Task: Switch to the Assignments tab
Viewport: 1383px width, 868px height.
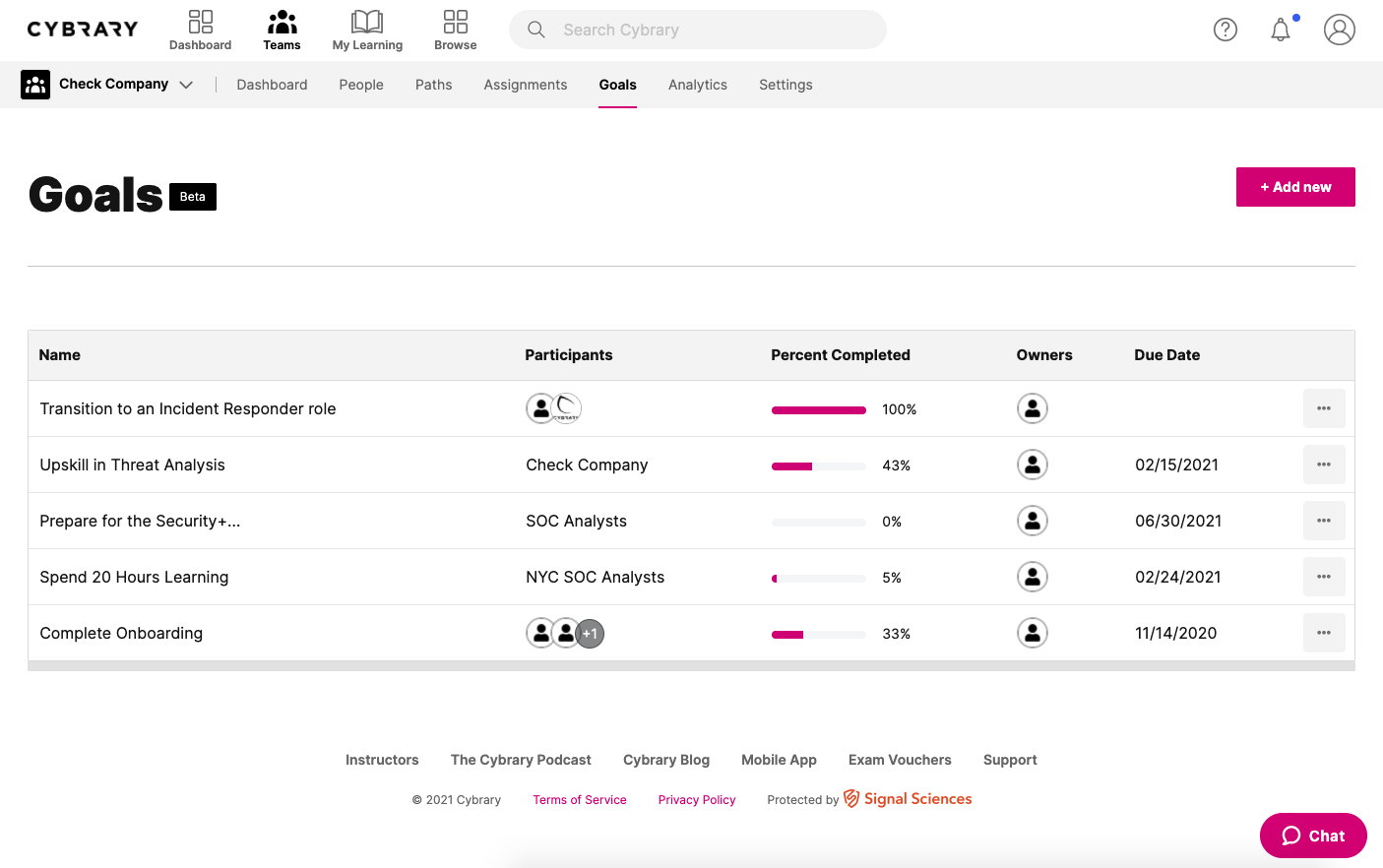Action: 526,85
